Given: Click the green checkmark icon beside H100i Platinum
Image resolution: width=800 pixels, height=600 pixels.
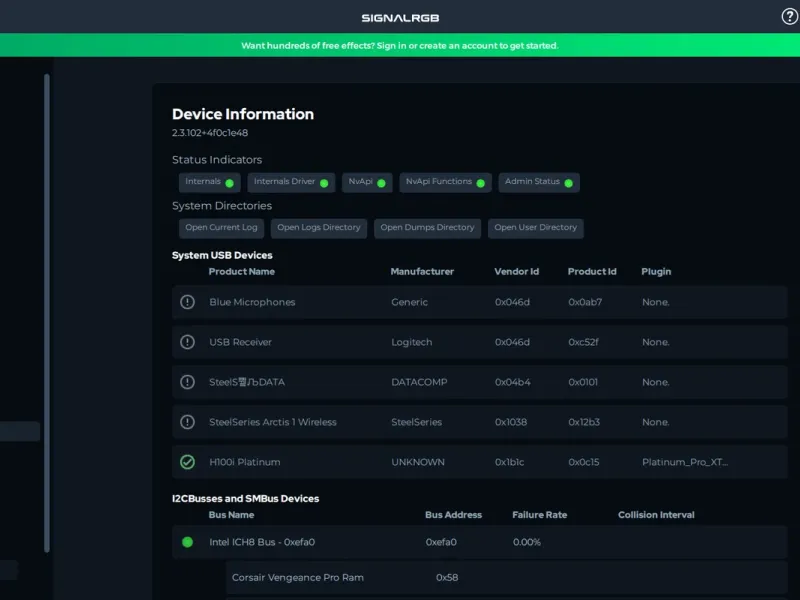Looking at the screenshot, I should point(187,462).
